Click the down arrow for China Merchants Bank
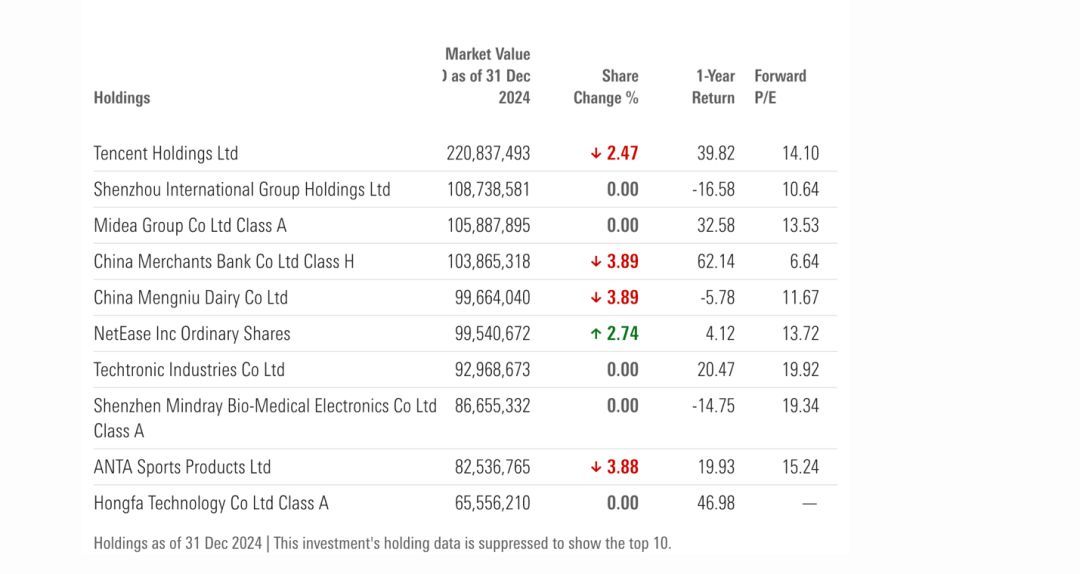The image size is (1080, 574). click(x=596, y=262)
